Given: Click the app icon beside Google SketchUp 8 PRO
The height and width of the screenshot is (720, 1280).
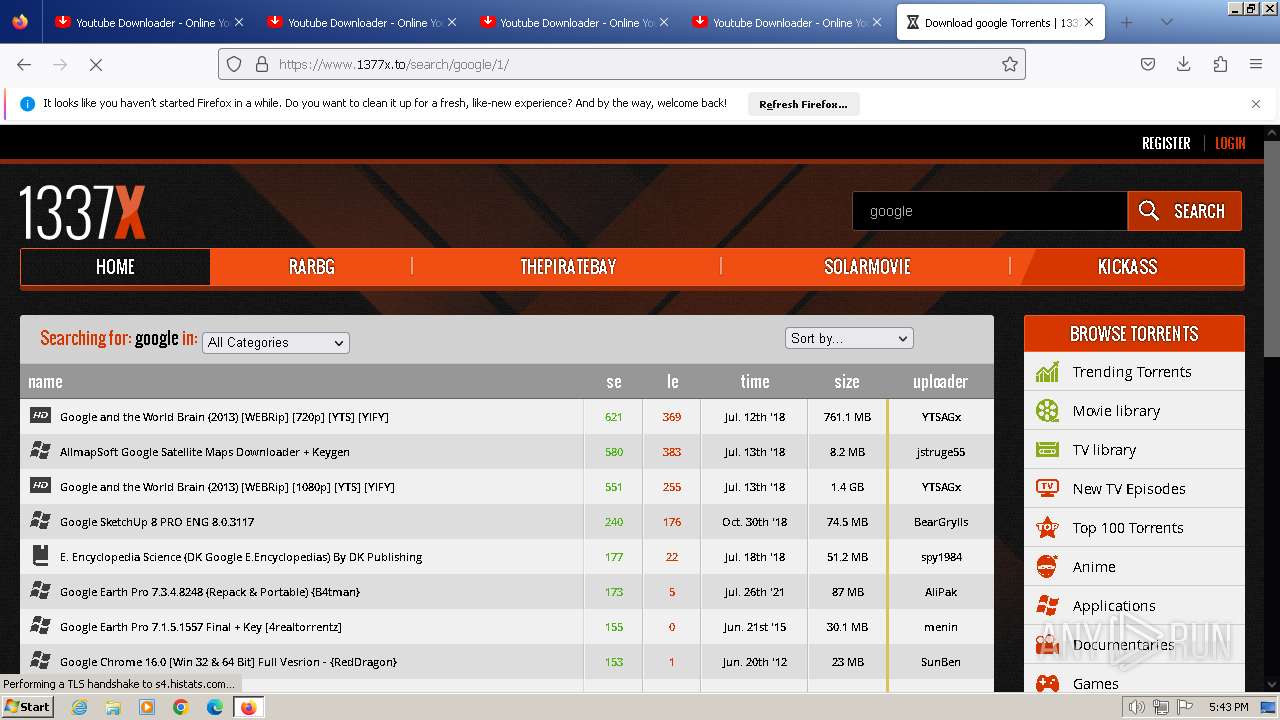Looking at the screenshot, I should pyautogui.click(x=40, y=521).
